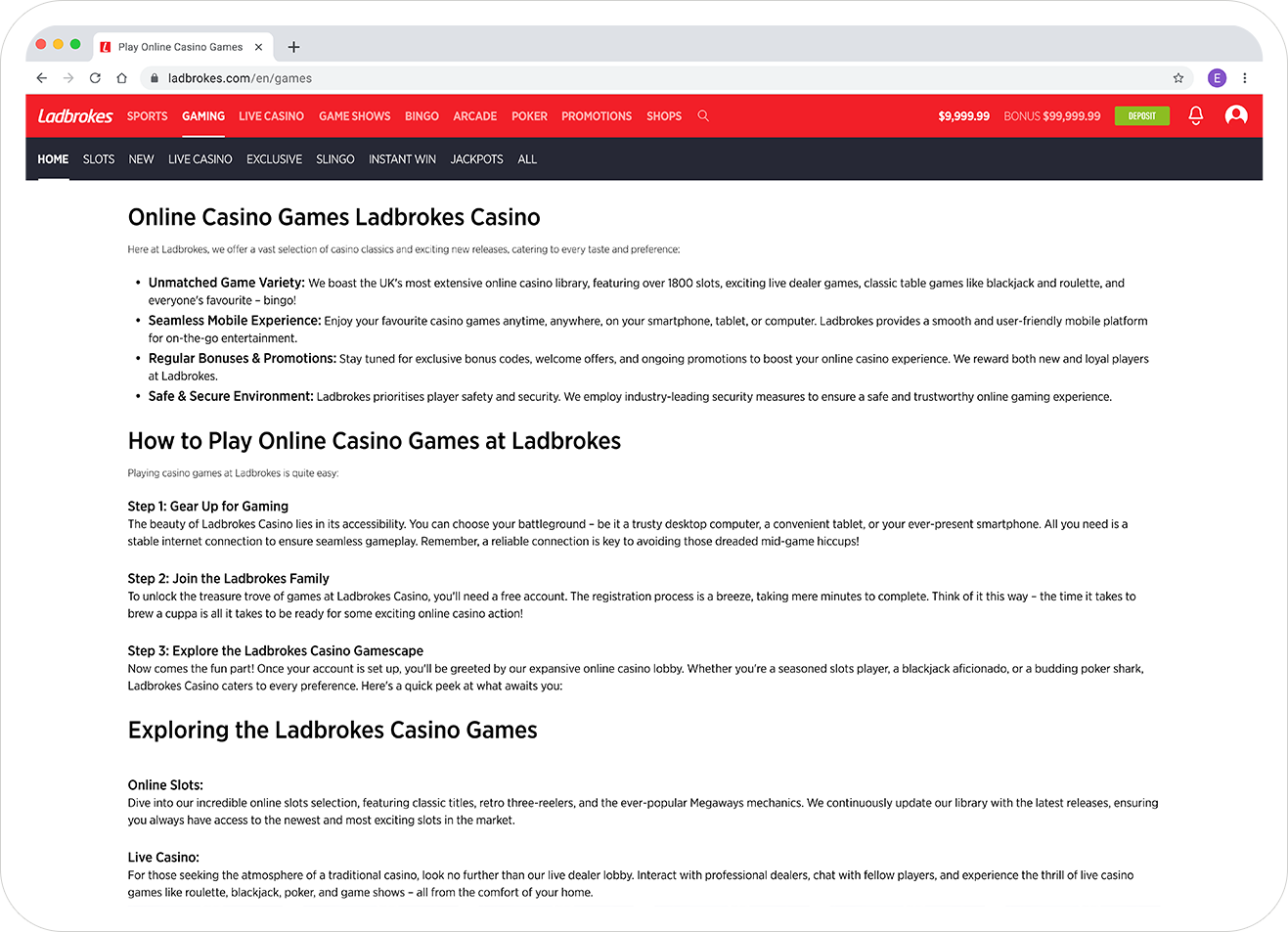Click the $9,999.99 balance amount
This screenshot has height=932, width=1288.
click(x=963, y=116)
